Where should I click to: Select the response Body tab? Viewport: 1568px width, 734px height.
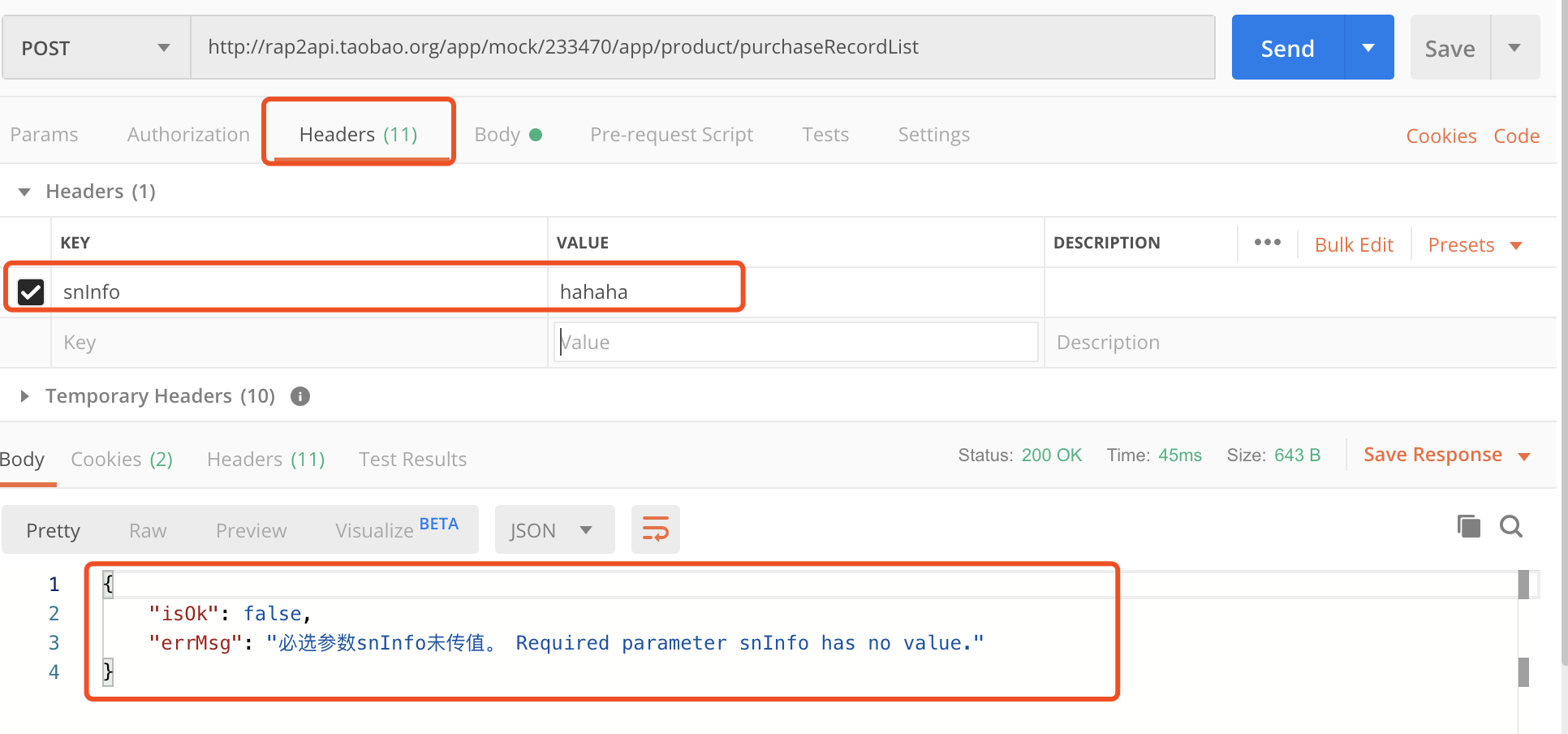click(x=22, y=460)
